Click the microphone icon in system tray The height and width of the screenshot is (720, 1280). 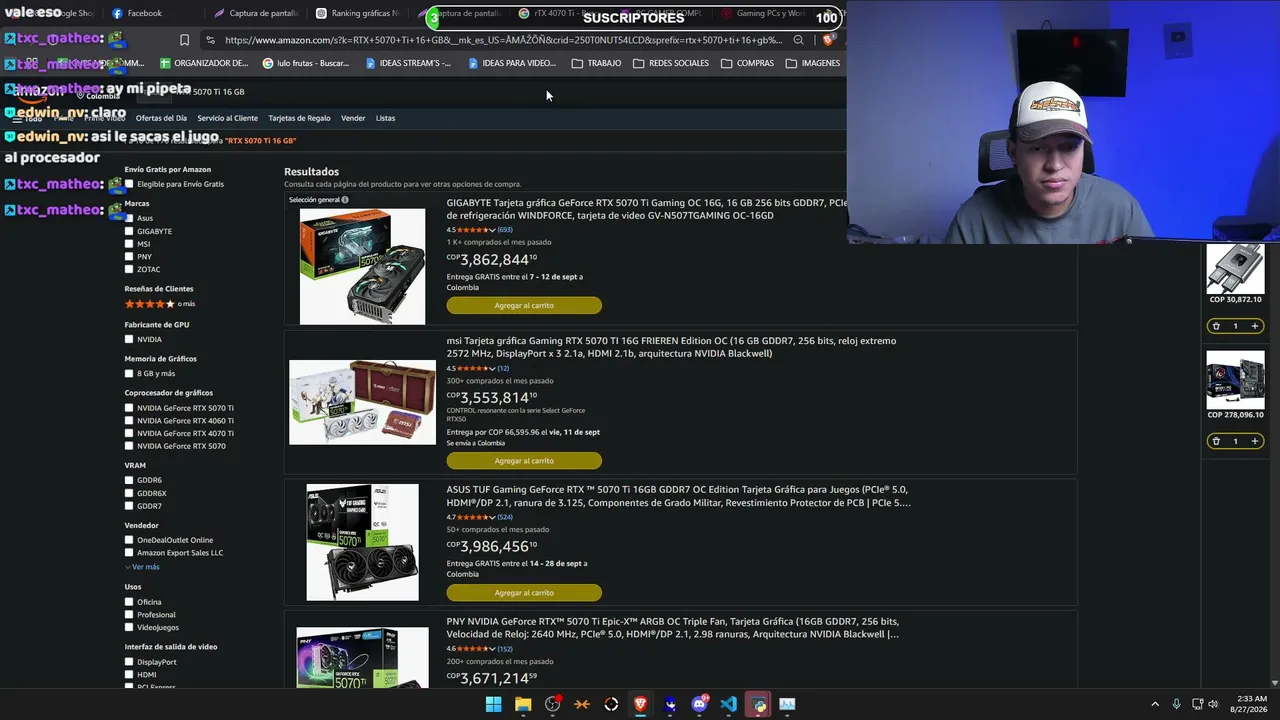(x=1176, y=704)
